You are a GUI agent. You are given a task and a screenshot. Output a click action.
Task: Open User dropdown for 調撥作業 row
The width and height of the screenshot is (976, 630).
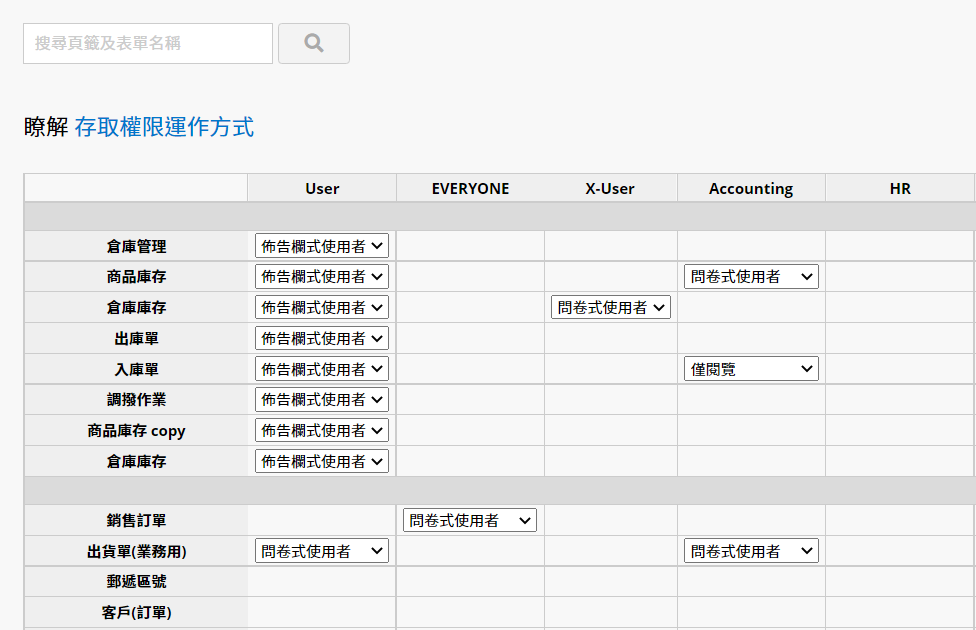point(322,400)
